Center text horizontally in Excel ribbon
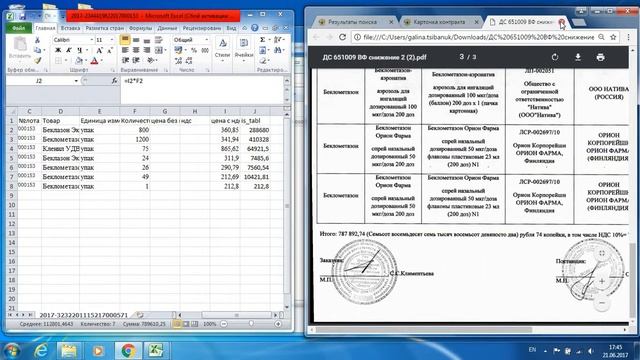640x360 pixels. tap(136, 50)
